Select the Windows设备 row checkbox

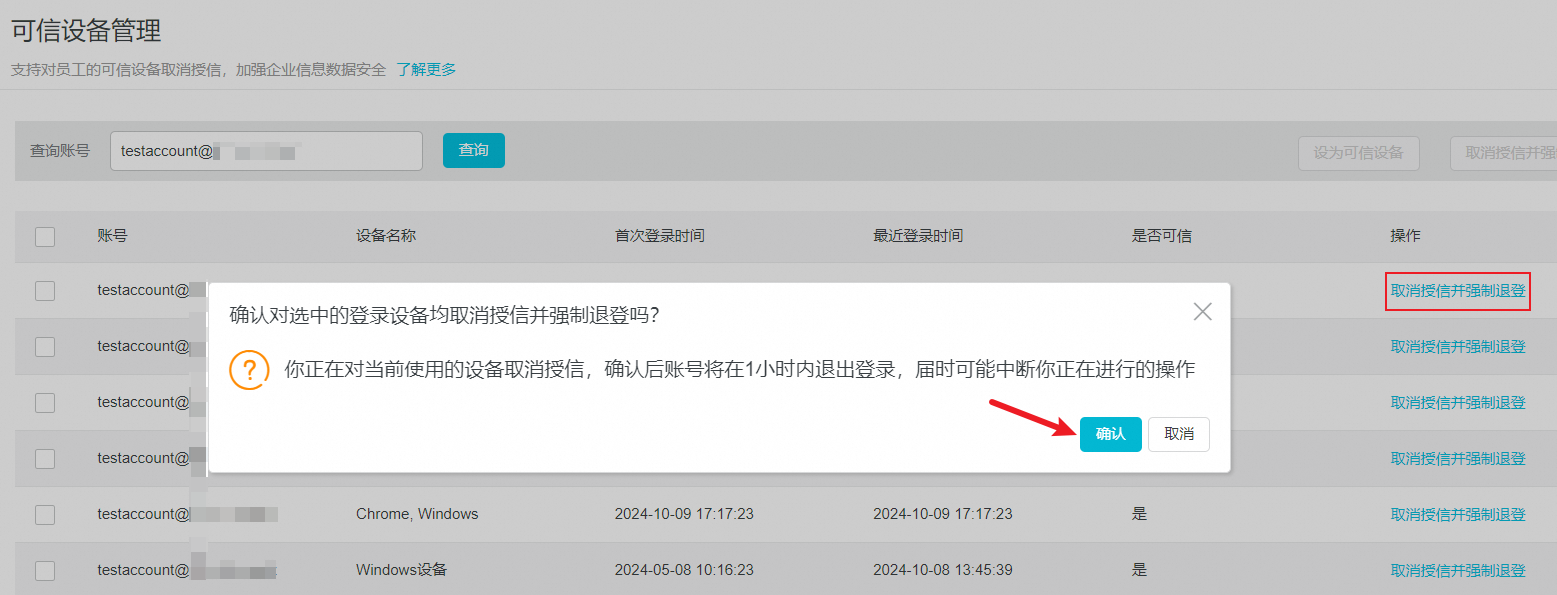[45, 571]
